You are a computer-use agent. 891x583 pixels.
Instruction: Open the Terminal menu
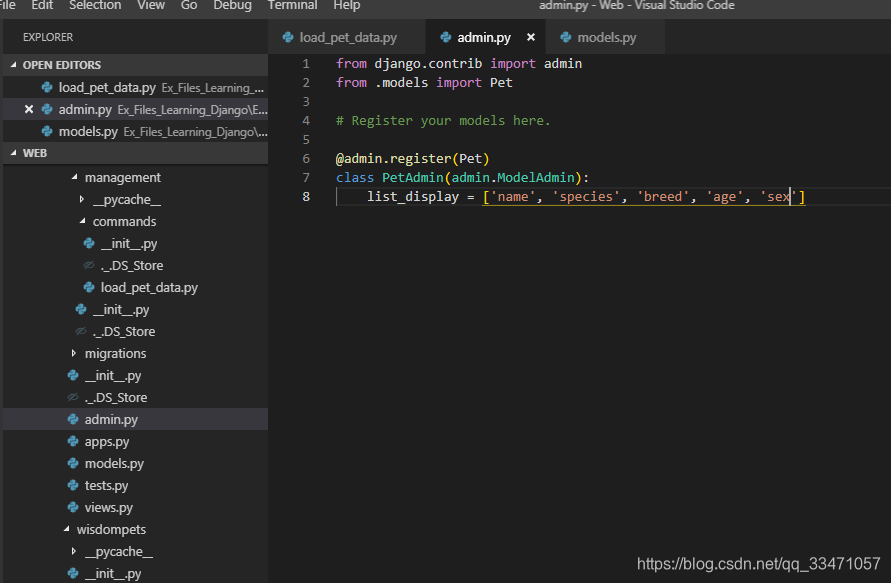(292, 5)
